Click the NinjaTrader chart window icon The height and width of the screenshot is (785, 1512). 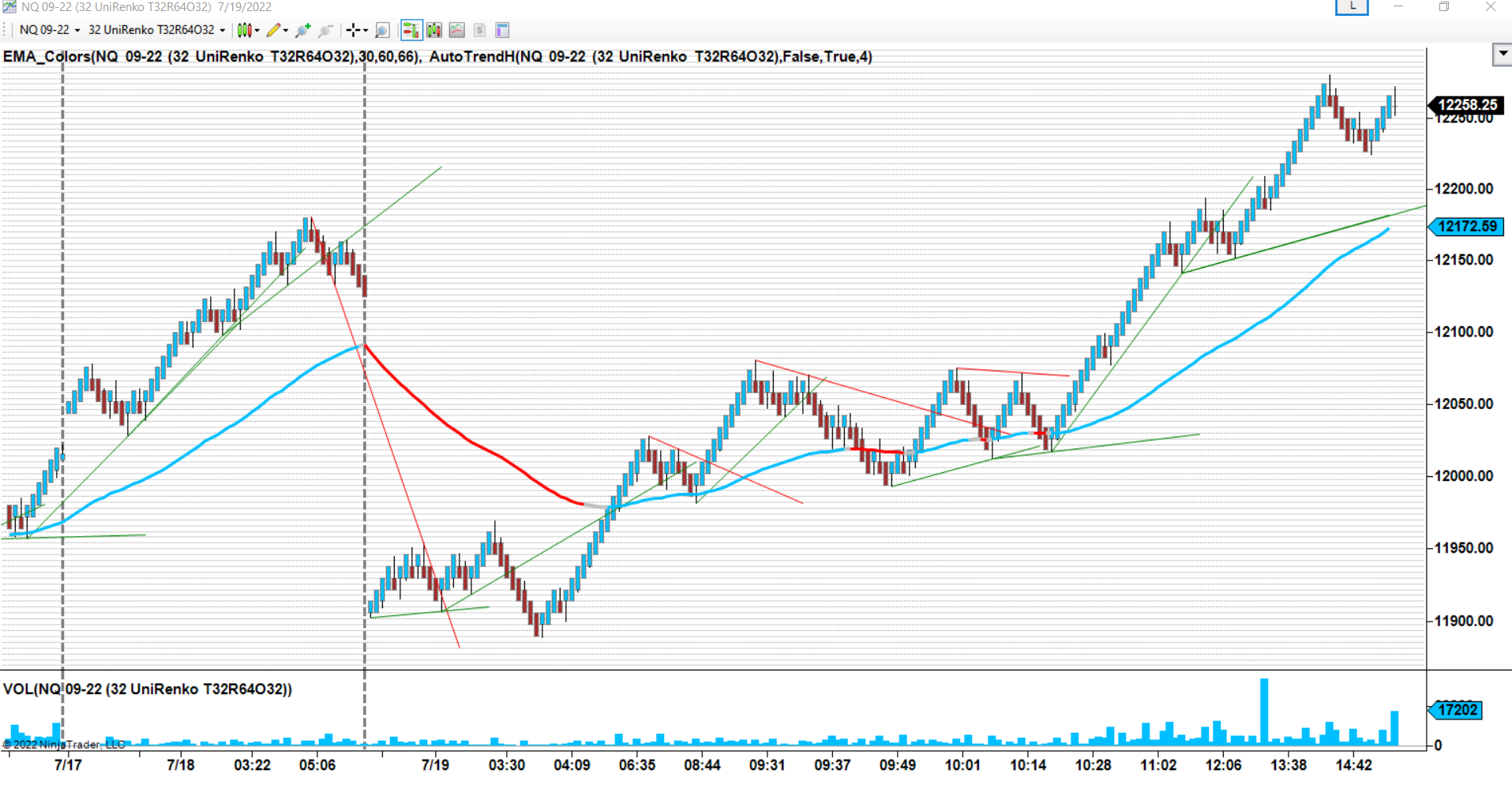tap(9, 6)
